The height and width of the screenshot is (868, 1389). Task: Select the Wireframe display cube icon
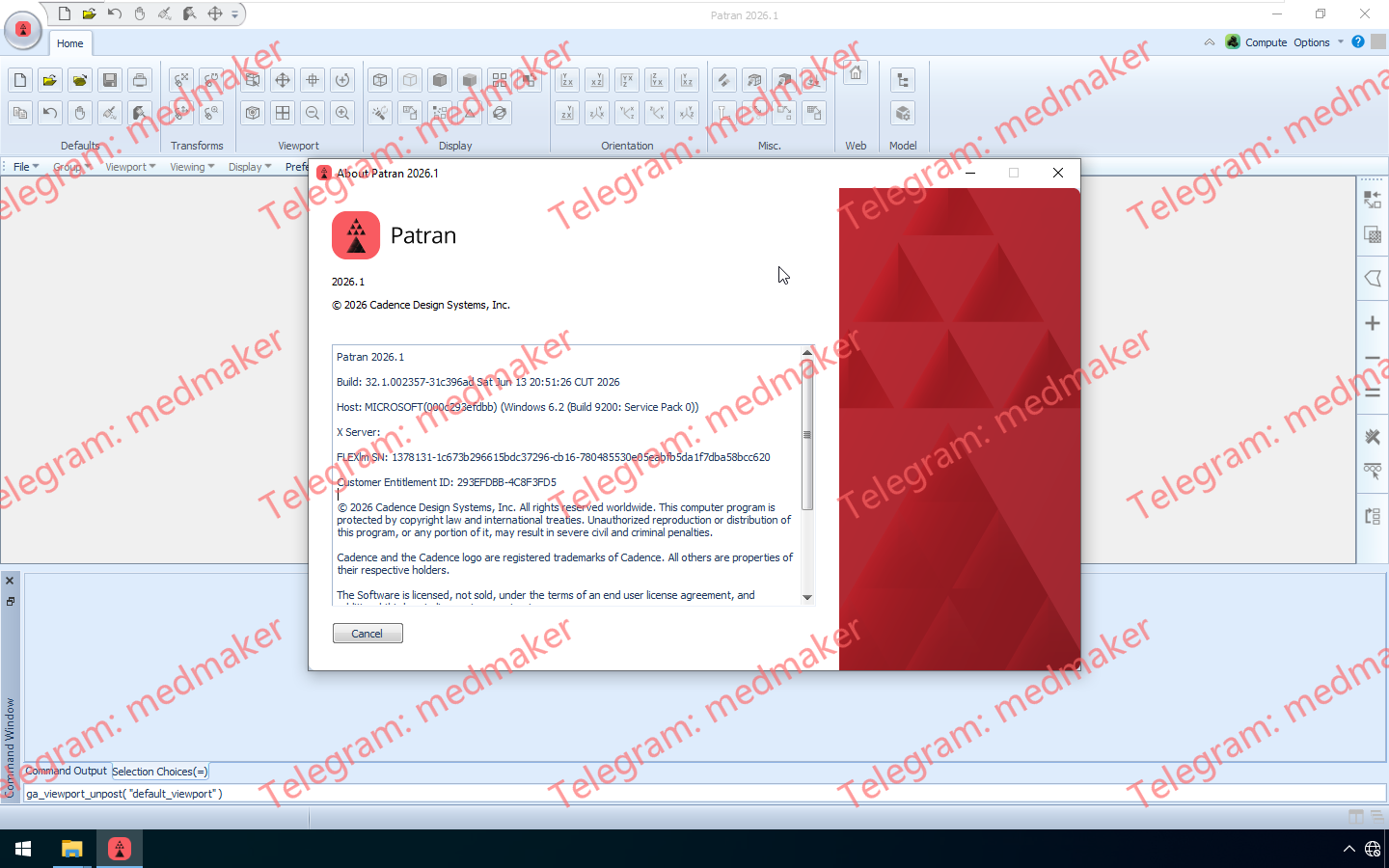(x=380, y=80)
